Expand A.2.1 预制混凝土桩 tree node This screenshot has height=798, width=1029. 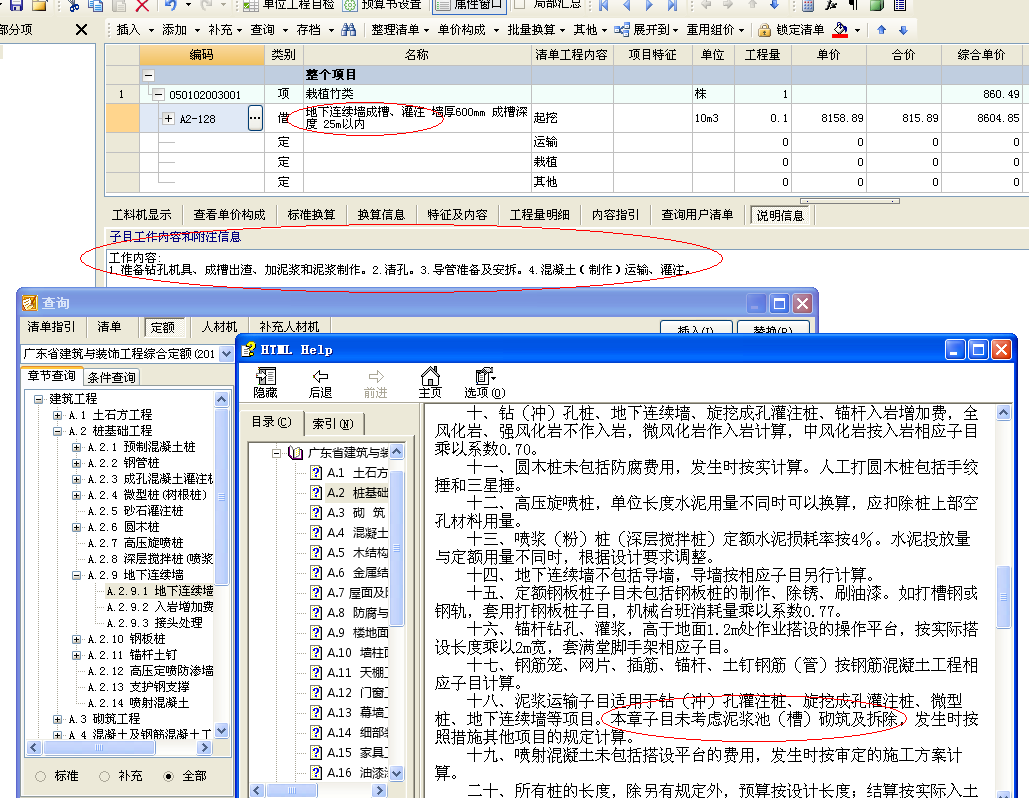coord(77,448)
